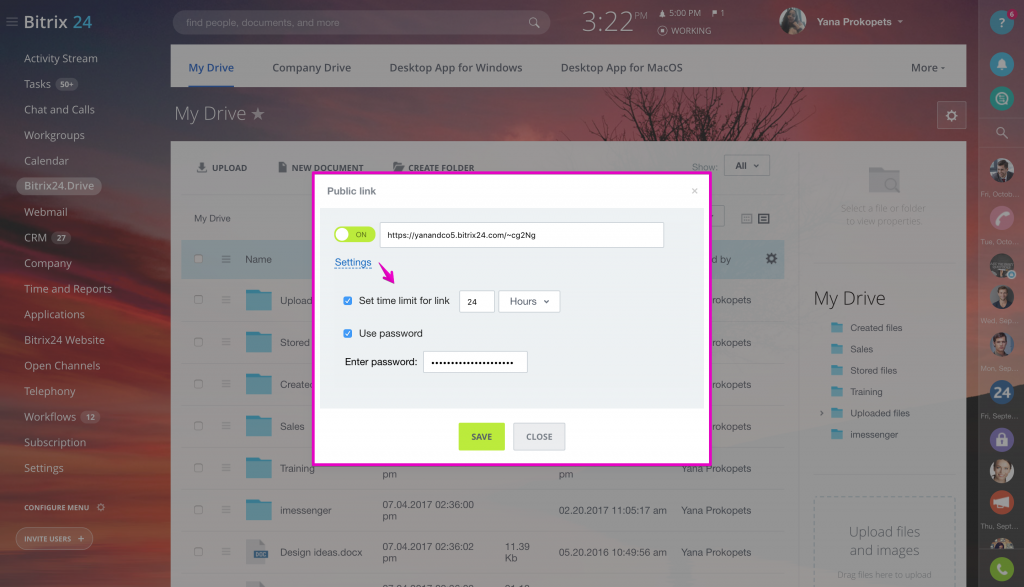Switch to tile view icon

pyautogui.click(x=746, y=219)
